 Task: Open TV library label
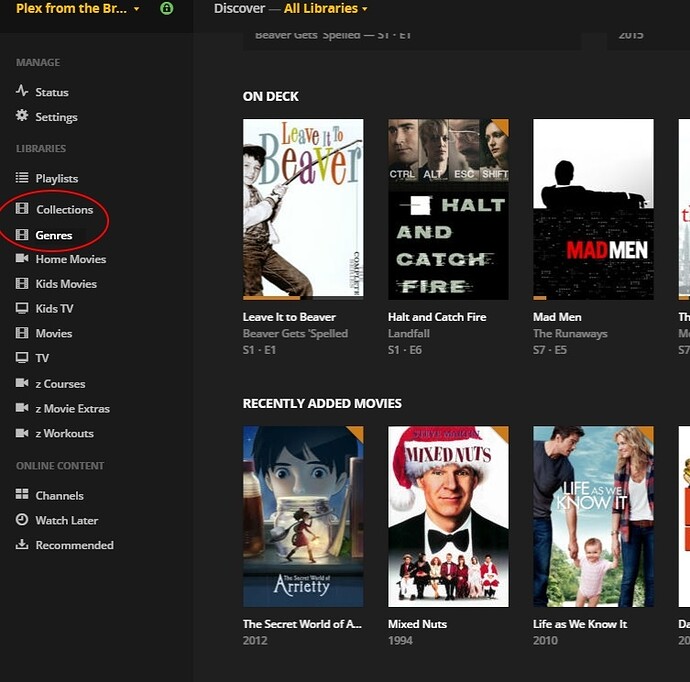(42, 358)
